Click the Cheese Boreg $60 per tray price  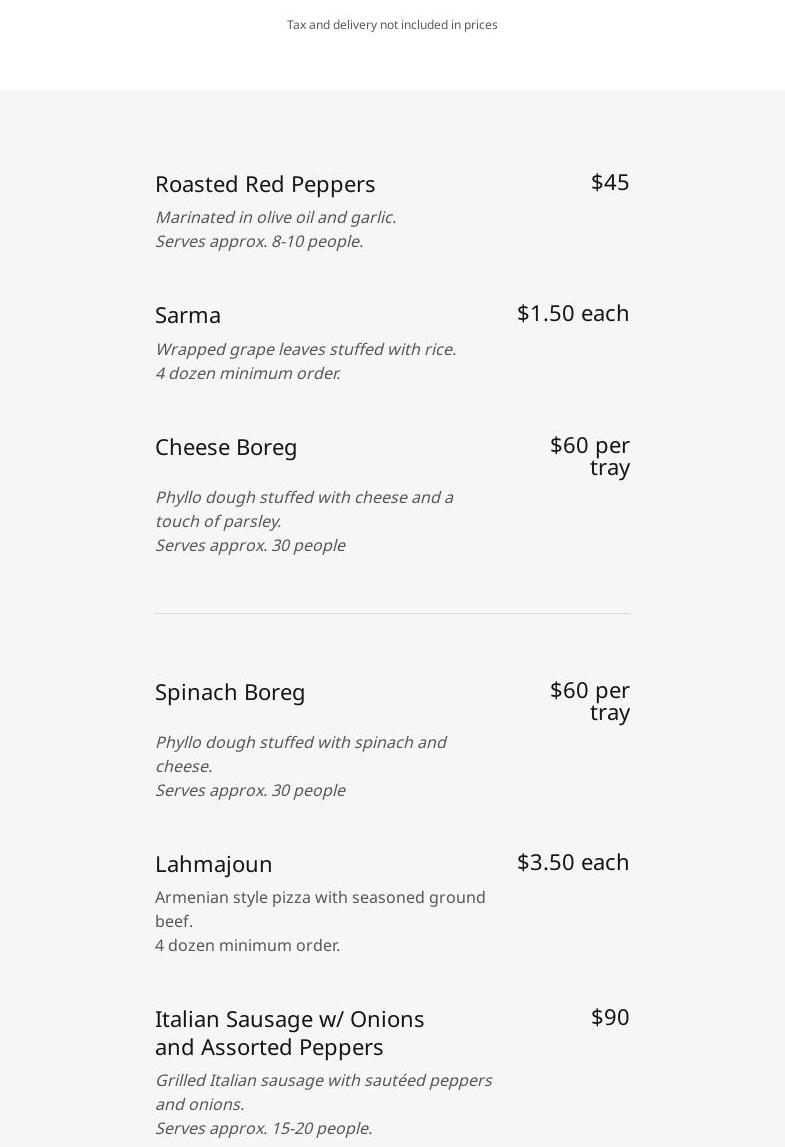[590, 456]
